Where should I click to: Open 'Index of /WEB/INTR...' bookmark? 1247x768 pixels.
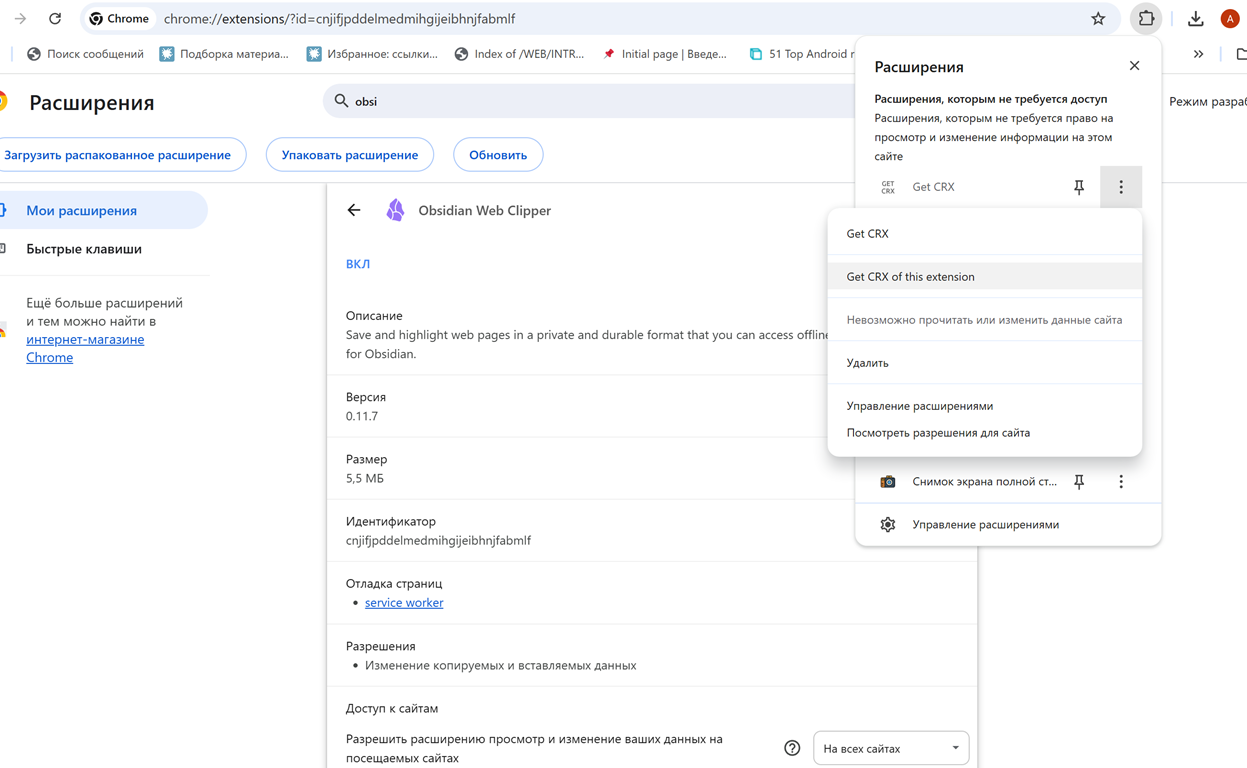519,54
